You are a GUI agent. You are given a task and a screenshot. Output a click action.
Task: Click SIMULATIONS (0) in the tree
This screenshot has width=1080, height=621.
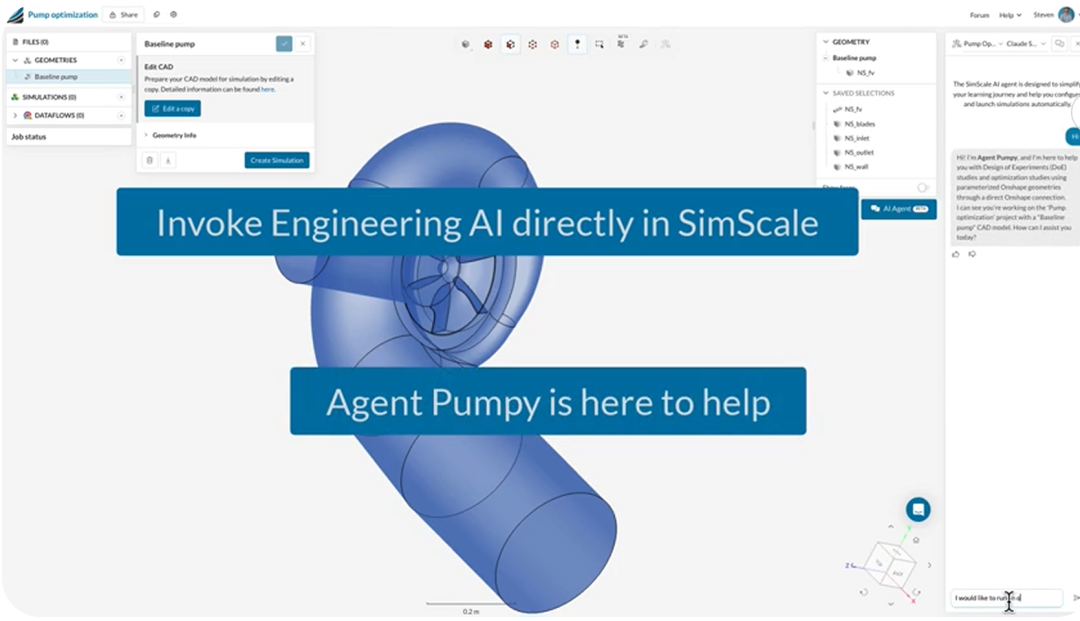pyautogui.click(x=49, y=97)
